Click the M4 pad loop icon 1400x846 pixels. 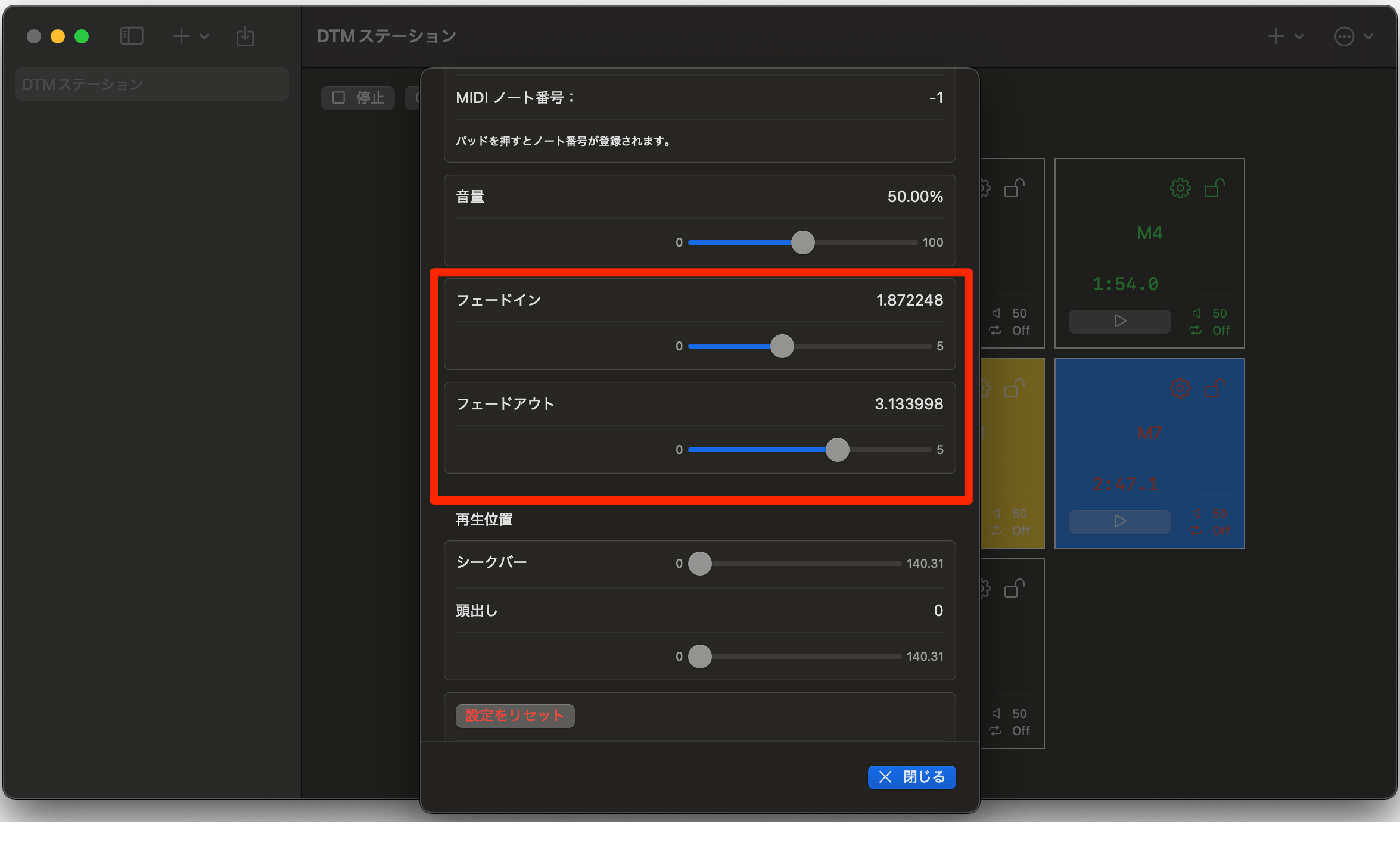pos(1196,331)
